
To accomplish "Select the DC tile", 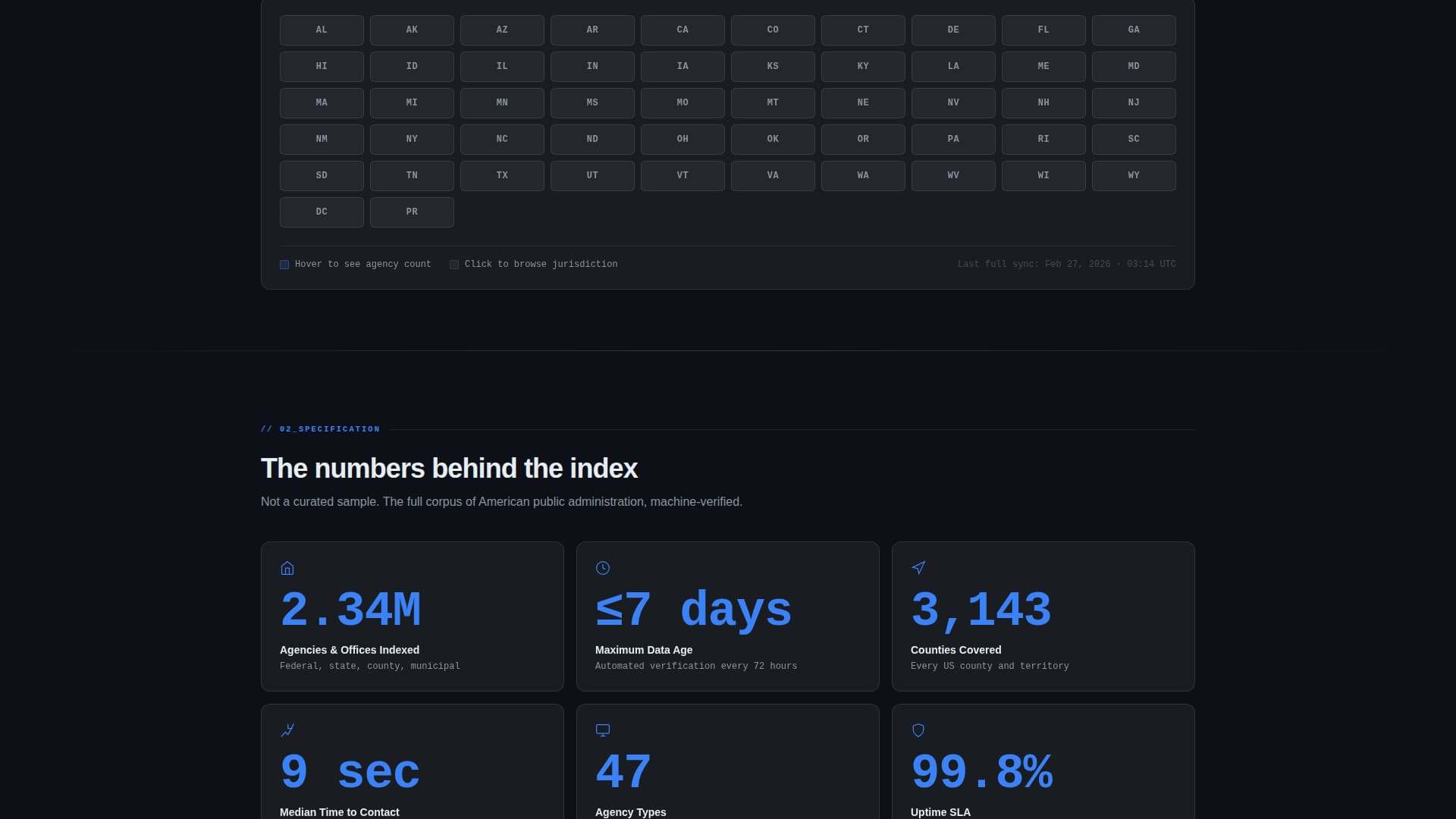I will point(322,212).
